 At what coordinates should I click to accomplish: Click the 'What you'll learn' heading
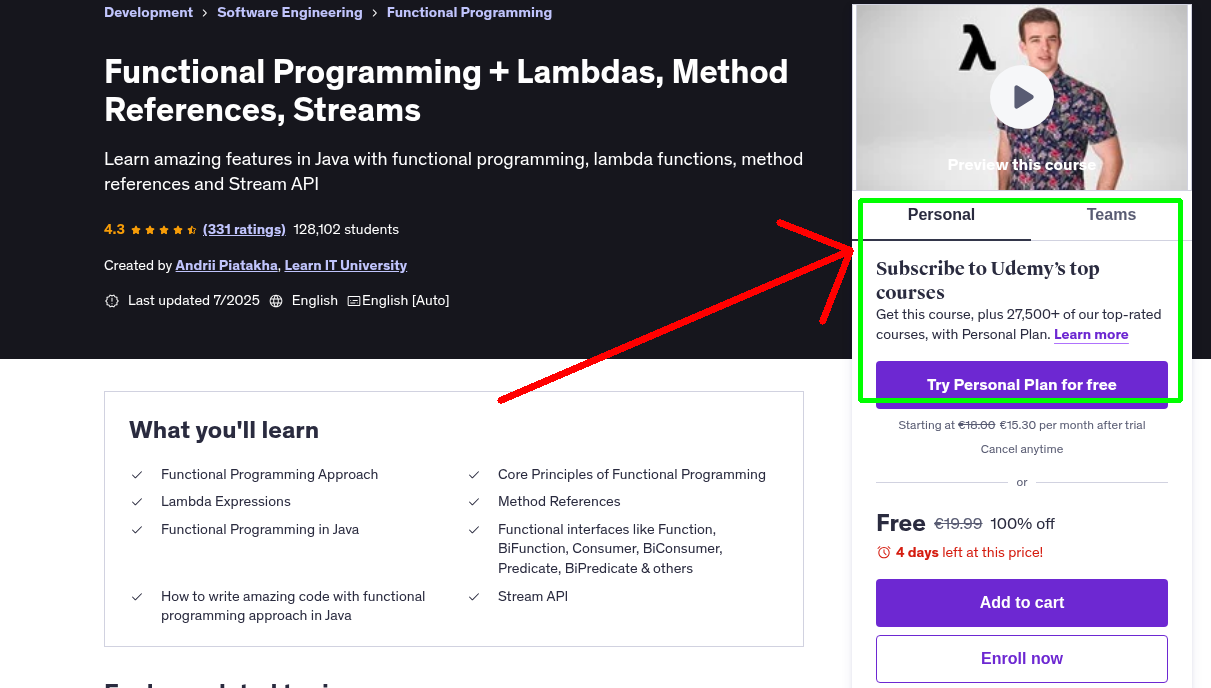[224, 430]
